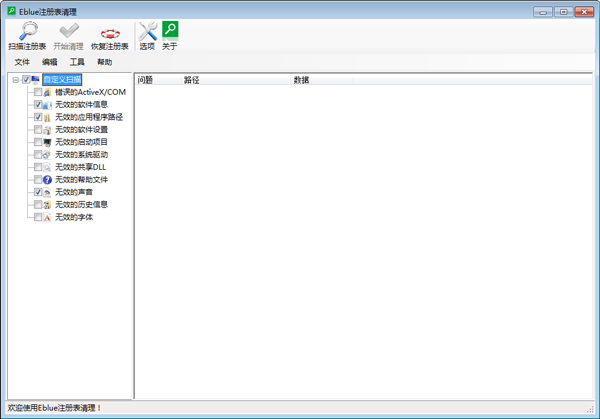600x419 pixels.
Task: Click the icon beside 无效的系统驱动
Action: click(x=47, y=155)
